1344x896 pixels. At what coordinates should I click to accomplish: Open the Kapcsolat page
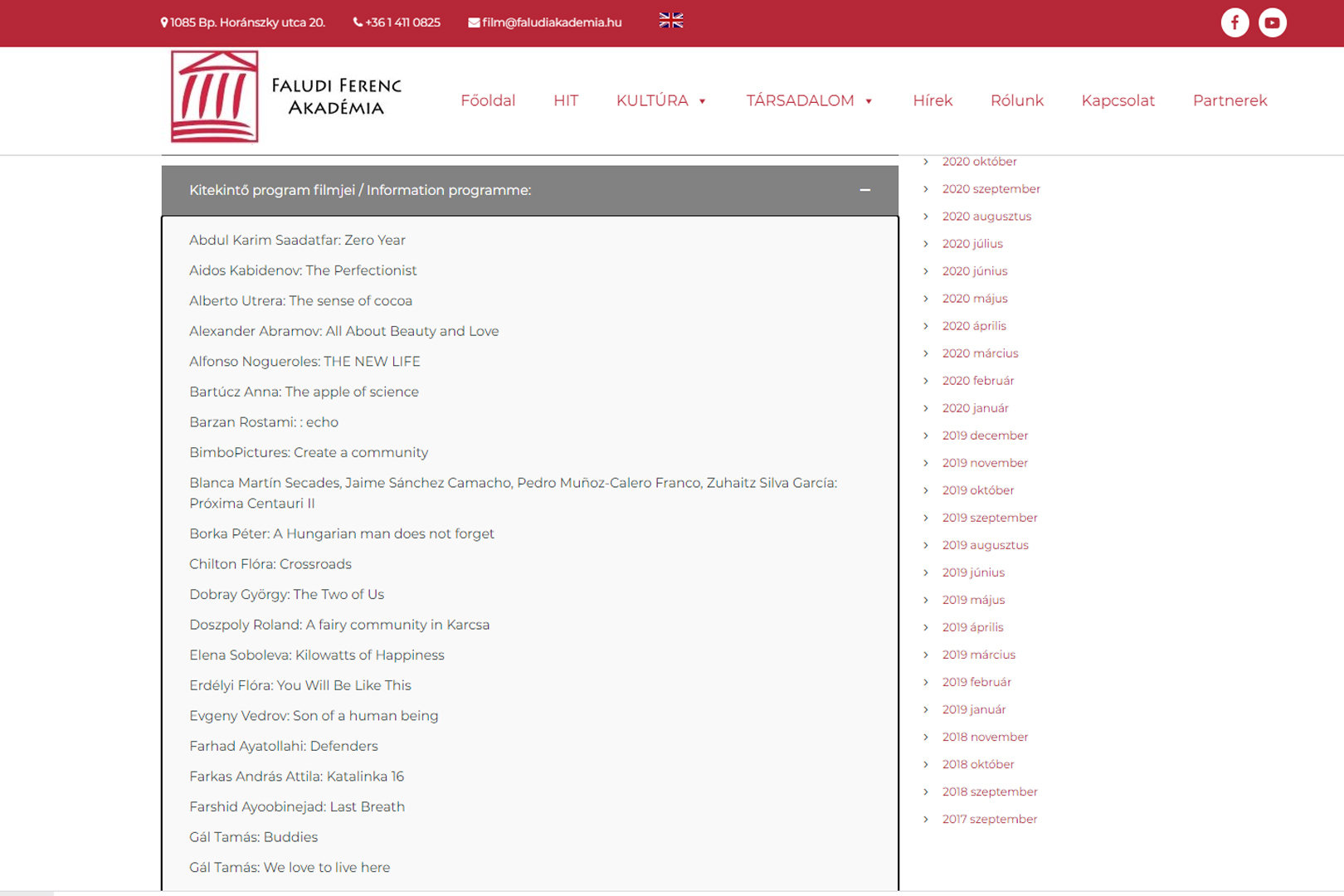1118,100
